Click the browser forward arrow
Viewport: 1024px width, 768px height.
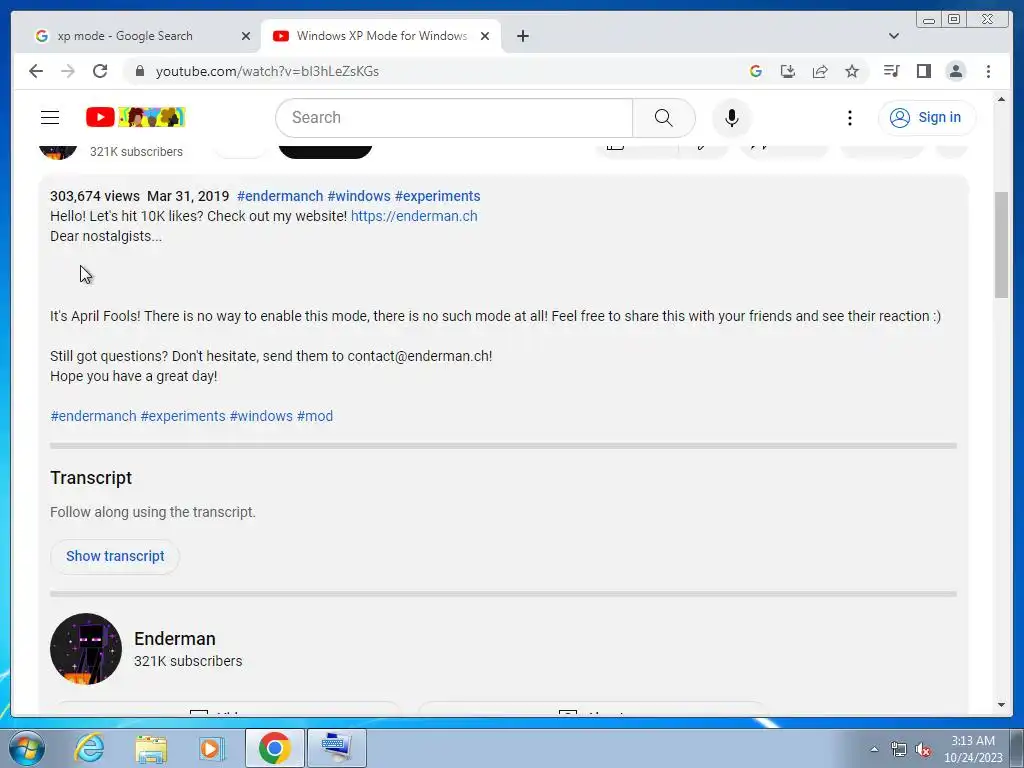pyautogui.click(x=68, y=71)
